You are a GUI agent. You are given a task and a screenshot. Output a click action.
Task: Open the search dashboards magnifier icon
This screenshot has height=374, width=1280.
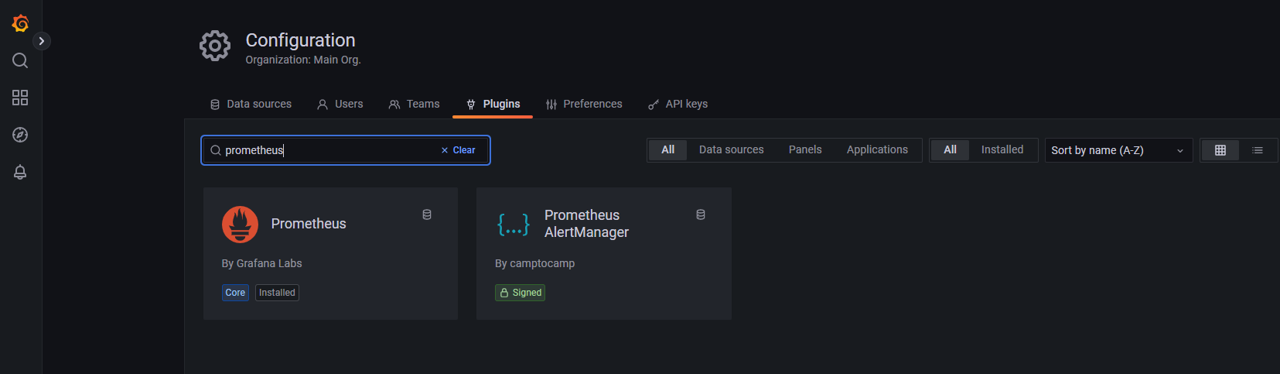pyautogui.click(x=20, y=61)
